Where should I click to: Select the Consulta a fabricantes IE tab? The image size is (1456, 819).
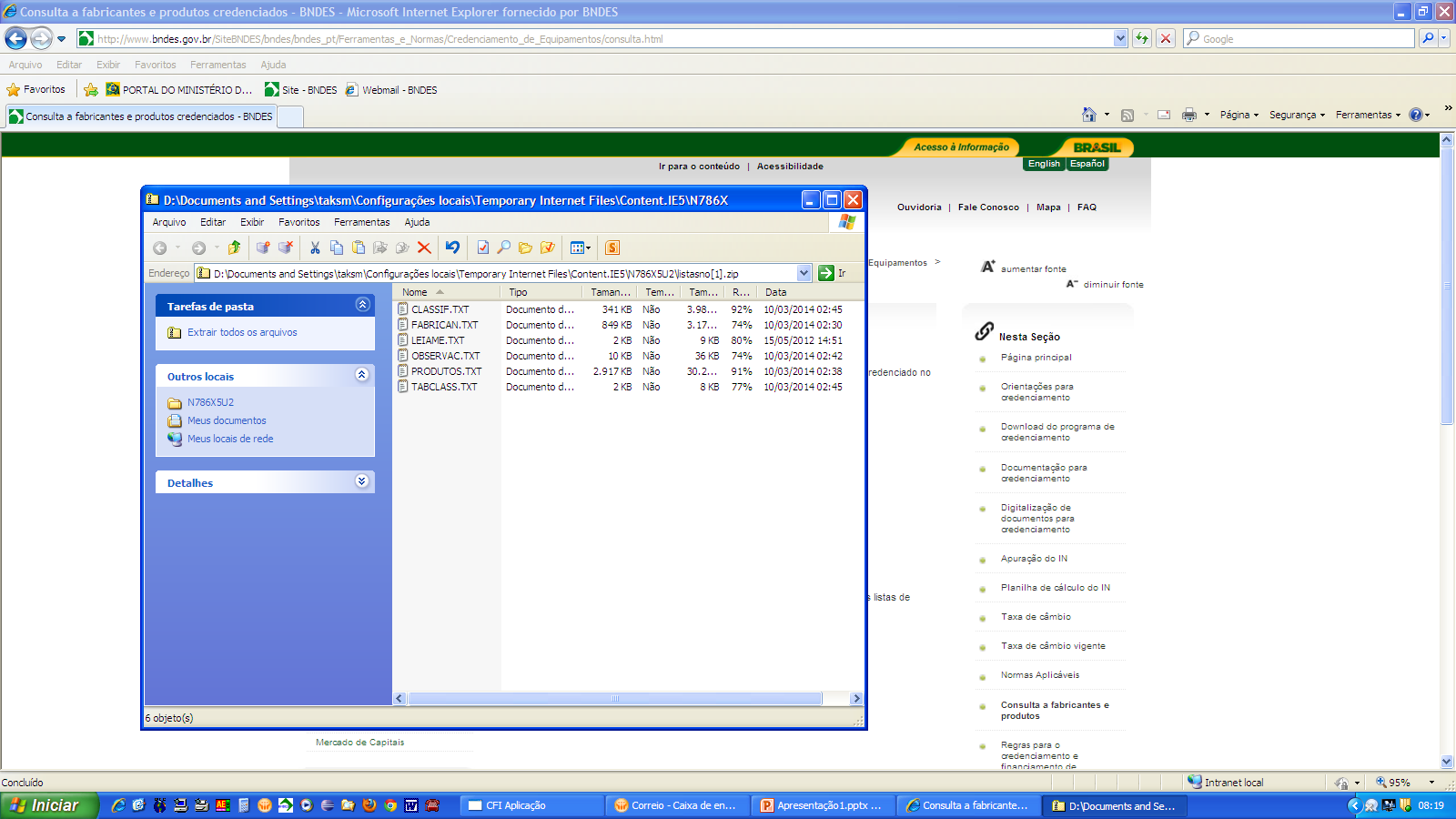[x=141, y=116]
